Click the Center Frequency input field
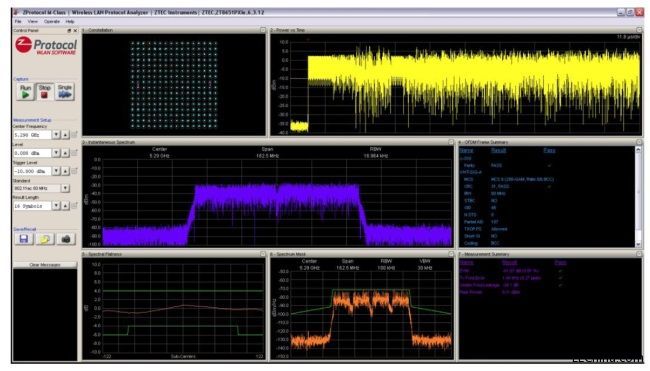 click(32, 135)
